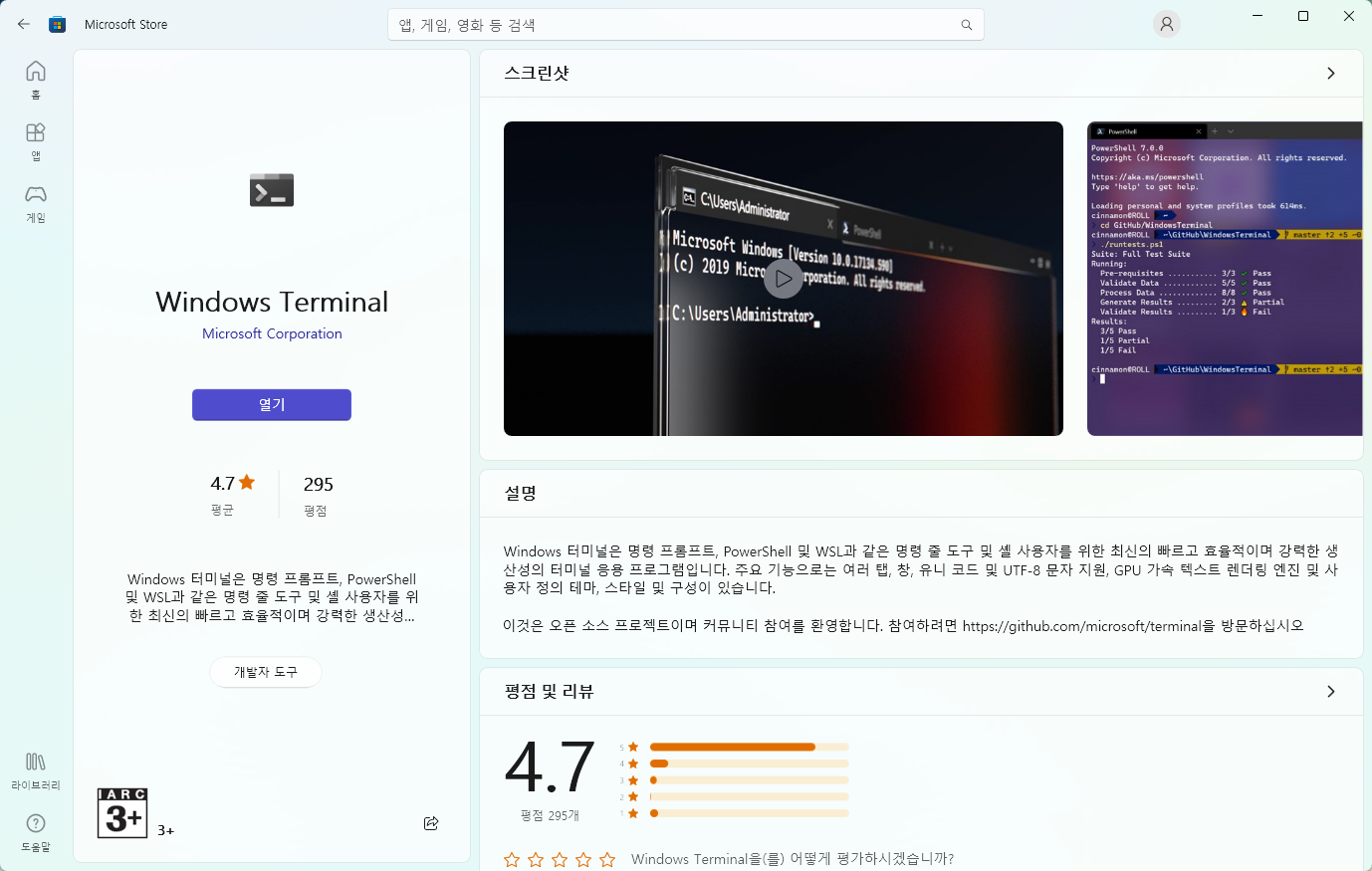Click the truncated description in the left panel
Viewport: 1372px width, 871px height.
tap(272, 597)
